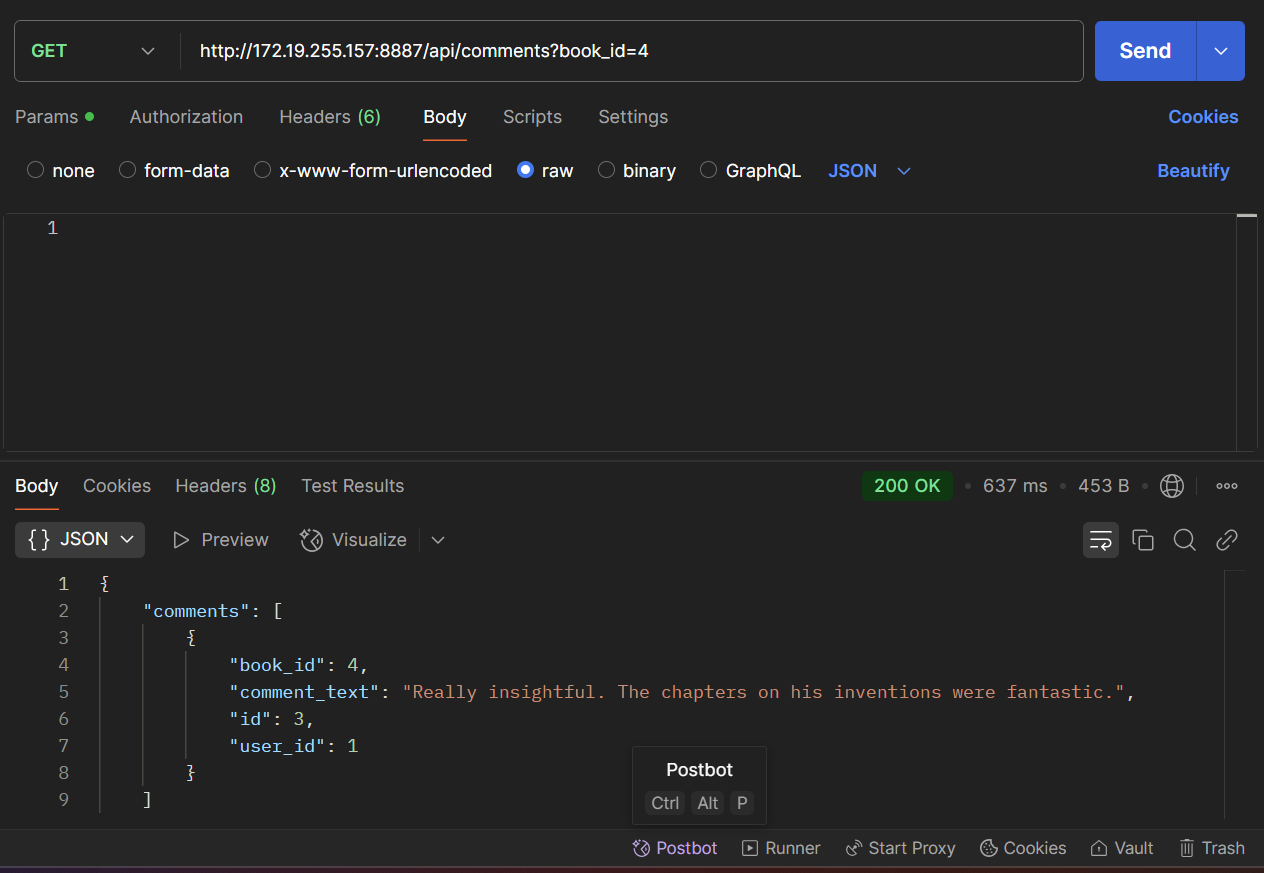Click Start Proxy in the status bar

(900, 848)
